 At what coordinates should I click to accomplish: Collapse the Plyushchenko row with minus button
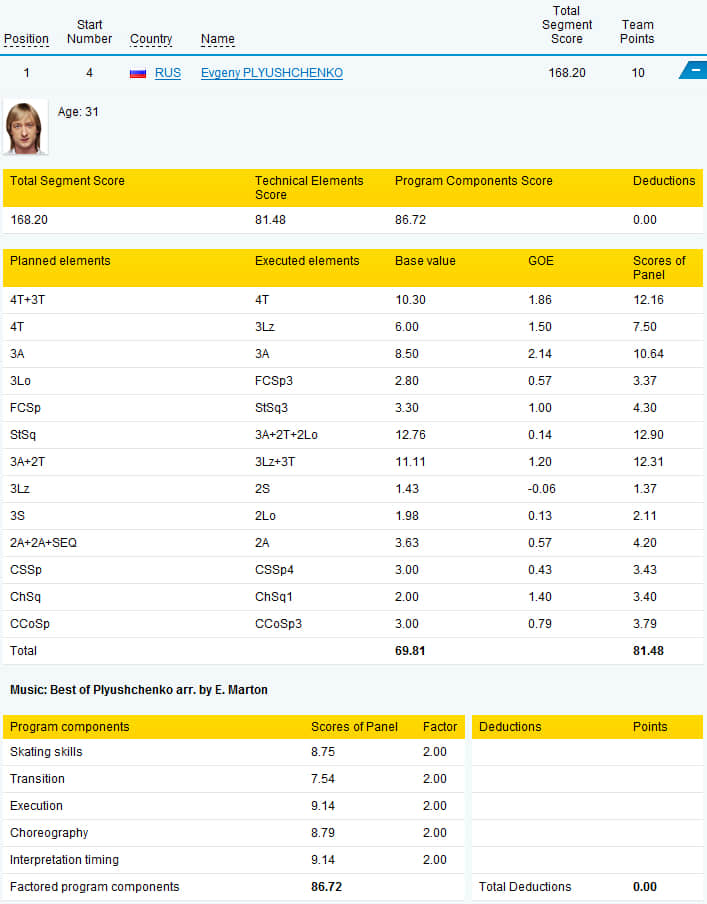click(694, 70)
